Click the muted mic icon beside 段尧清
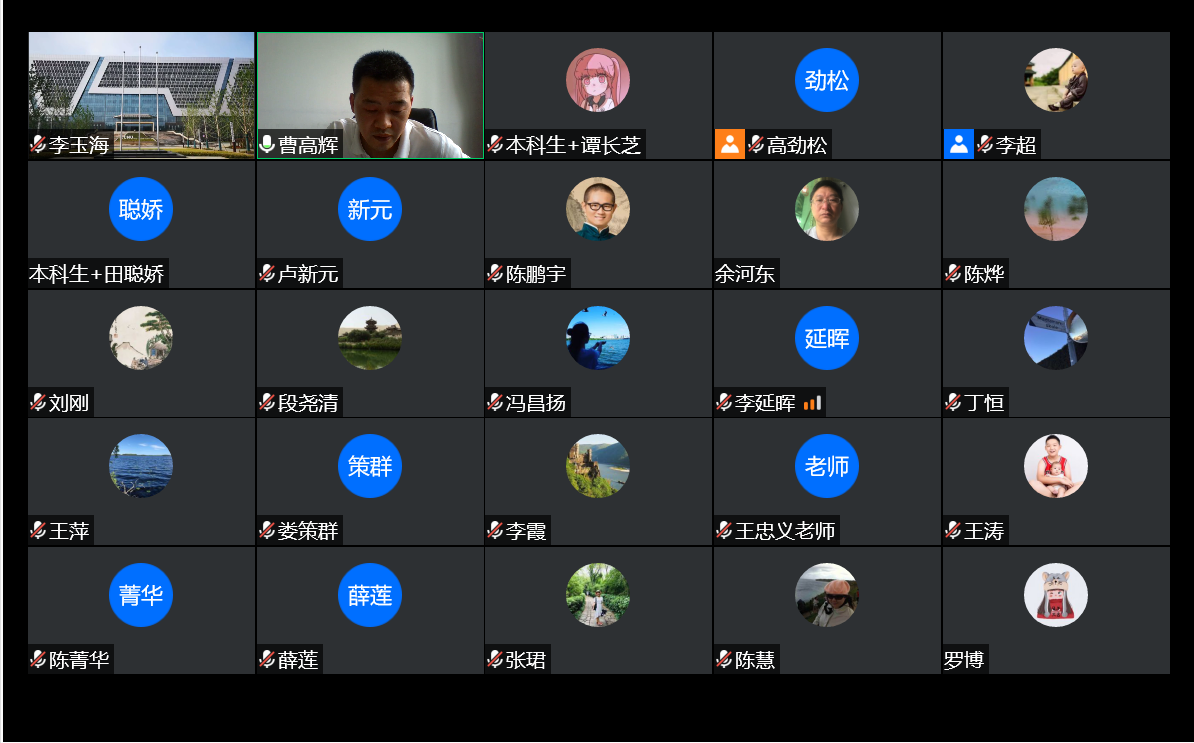This screenshot has height=743, width=1194. [x=267, y=403]
